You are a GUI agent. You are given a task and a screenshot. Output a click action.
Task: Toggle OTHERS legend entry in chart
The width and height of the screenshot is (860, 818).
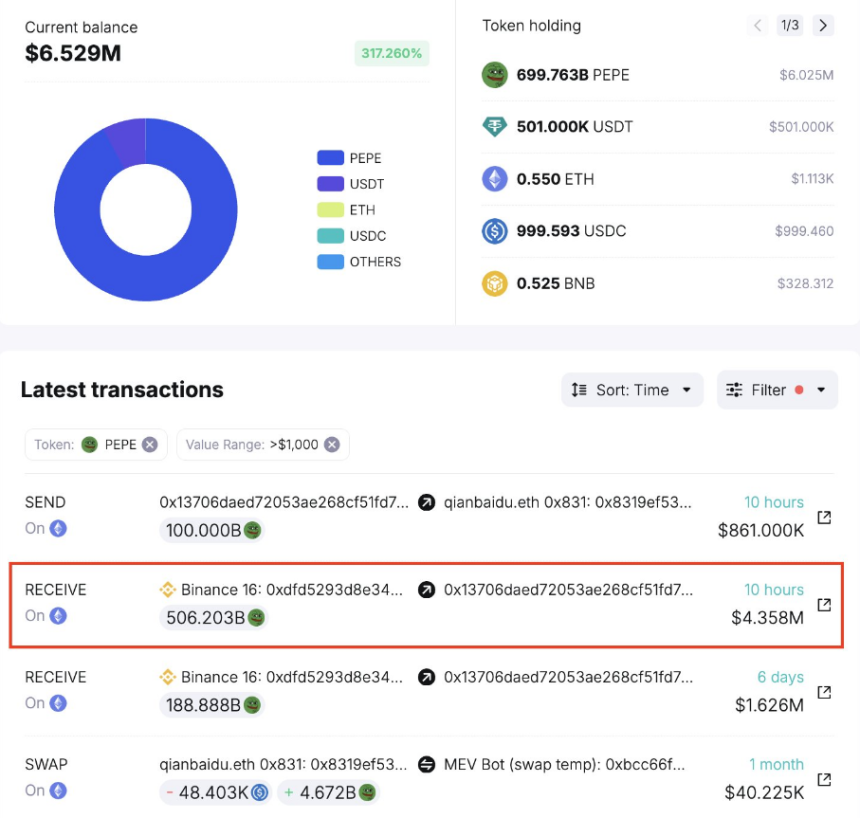[x=359, y=262]
